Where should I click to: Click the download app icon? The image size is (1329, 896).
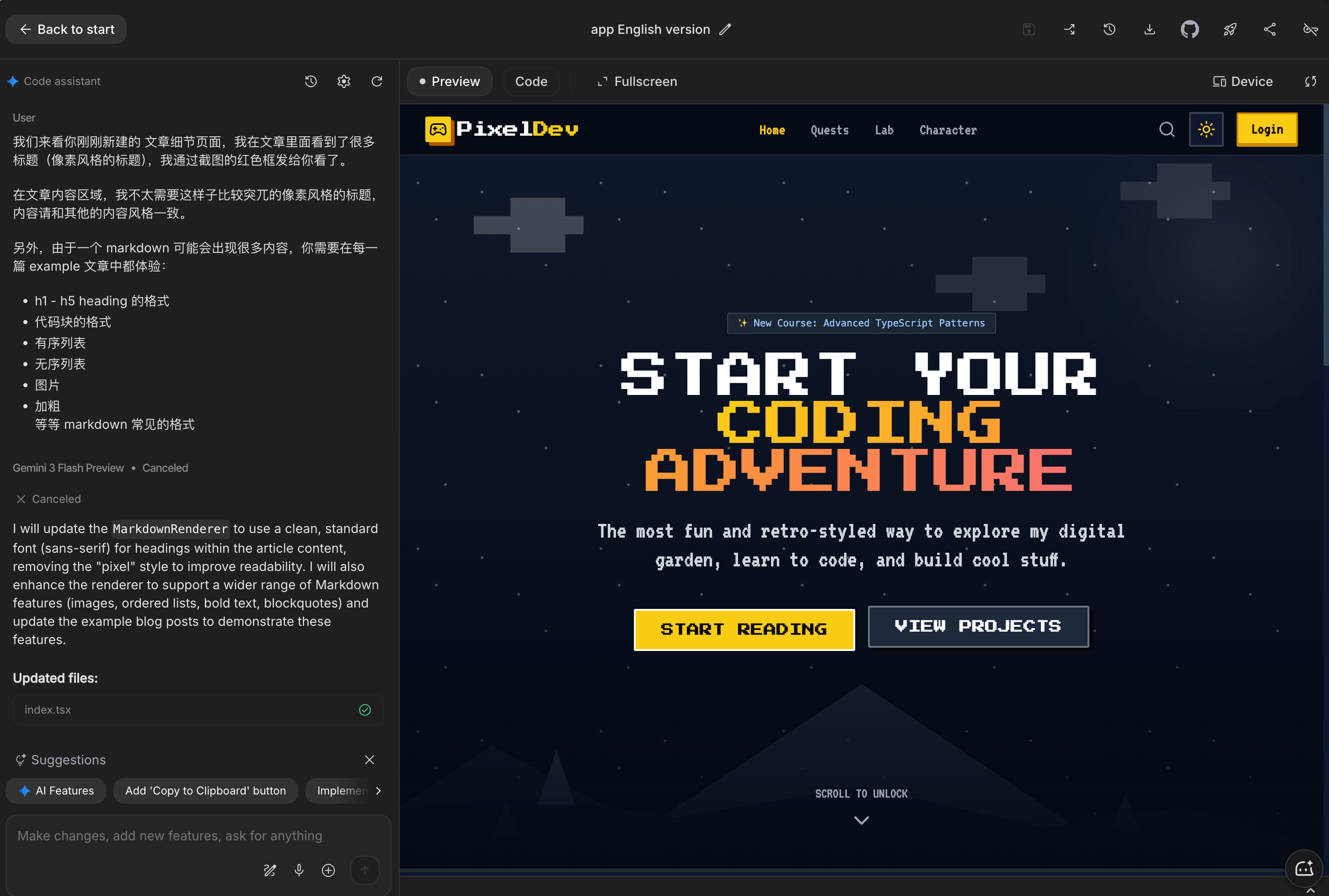click(x=1150, y=29)
